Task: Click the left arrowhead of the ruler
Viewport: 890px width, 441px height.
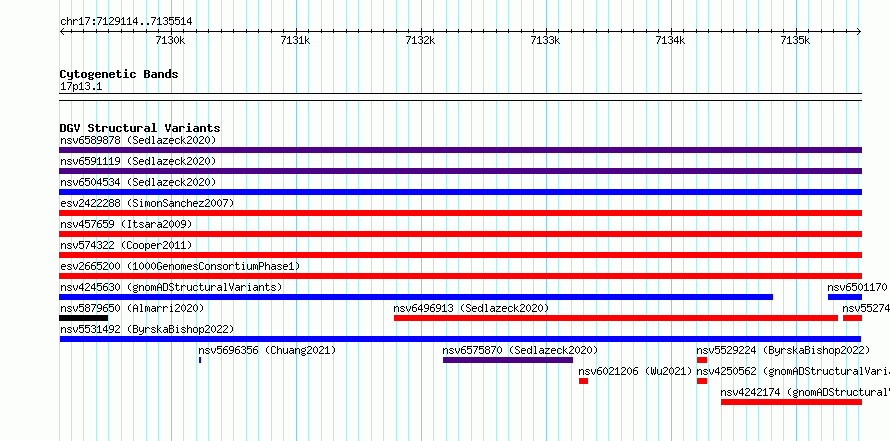Action: tap(62, 31)
